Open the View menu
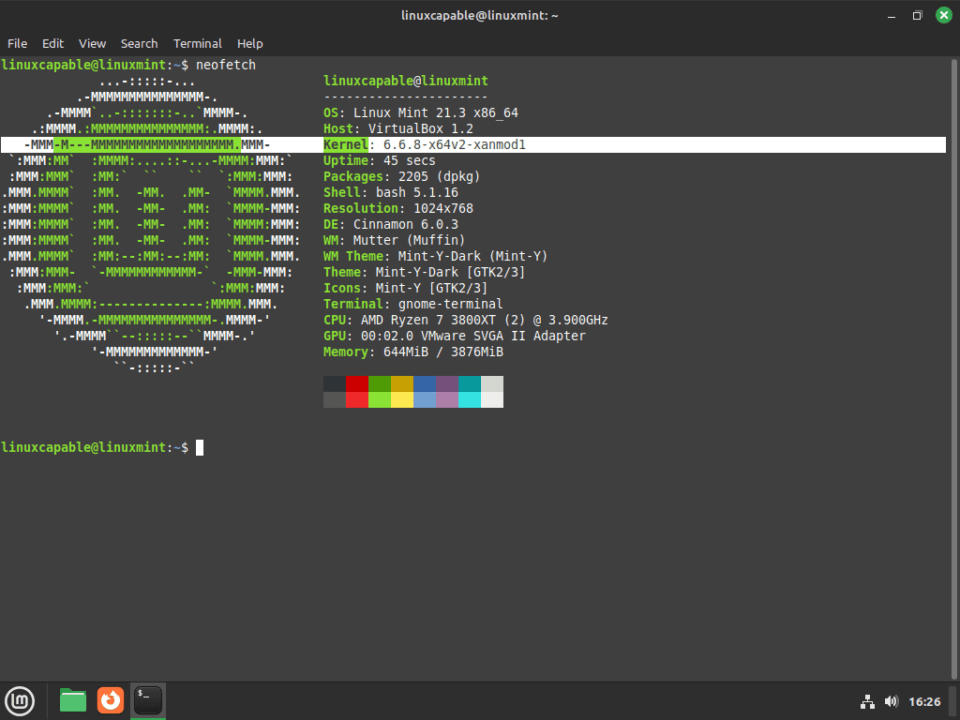The width and height of the screenshot is (960, 720). click(x=92, y=43)
